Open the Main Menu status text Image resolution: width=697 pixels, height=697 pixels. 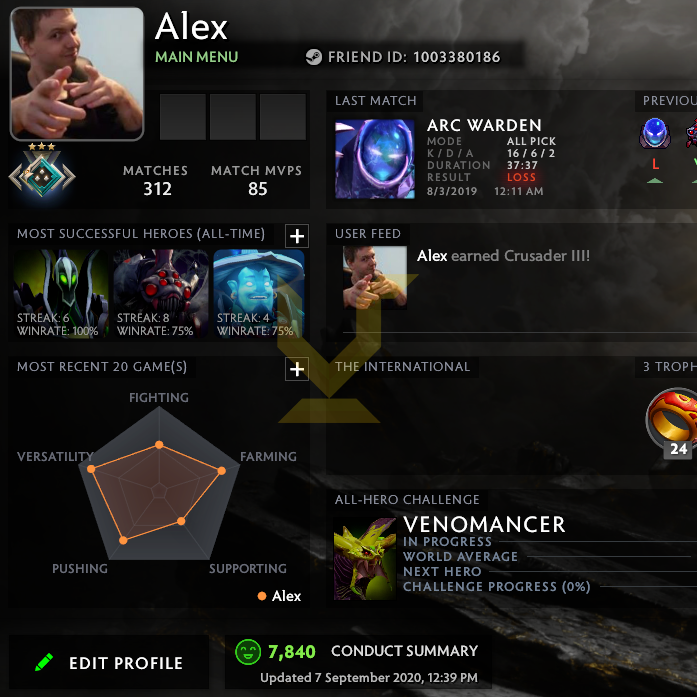(x=196, y=57)
